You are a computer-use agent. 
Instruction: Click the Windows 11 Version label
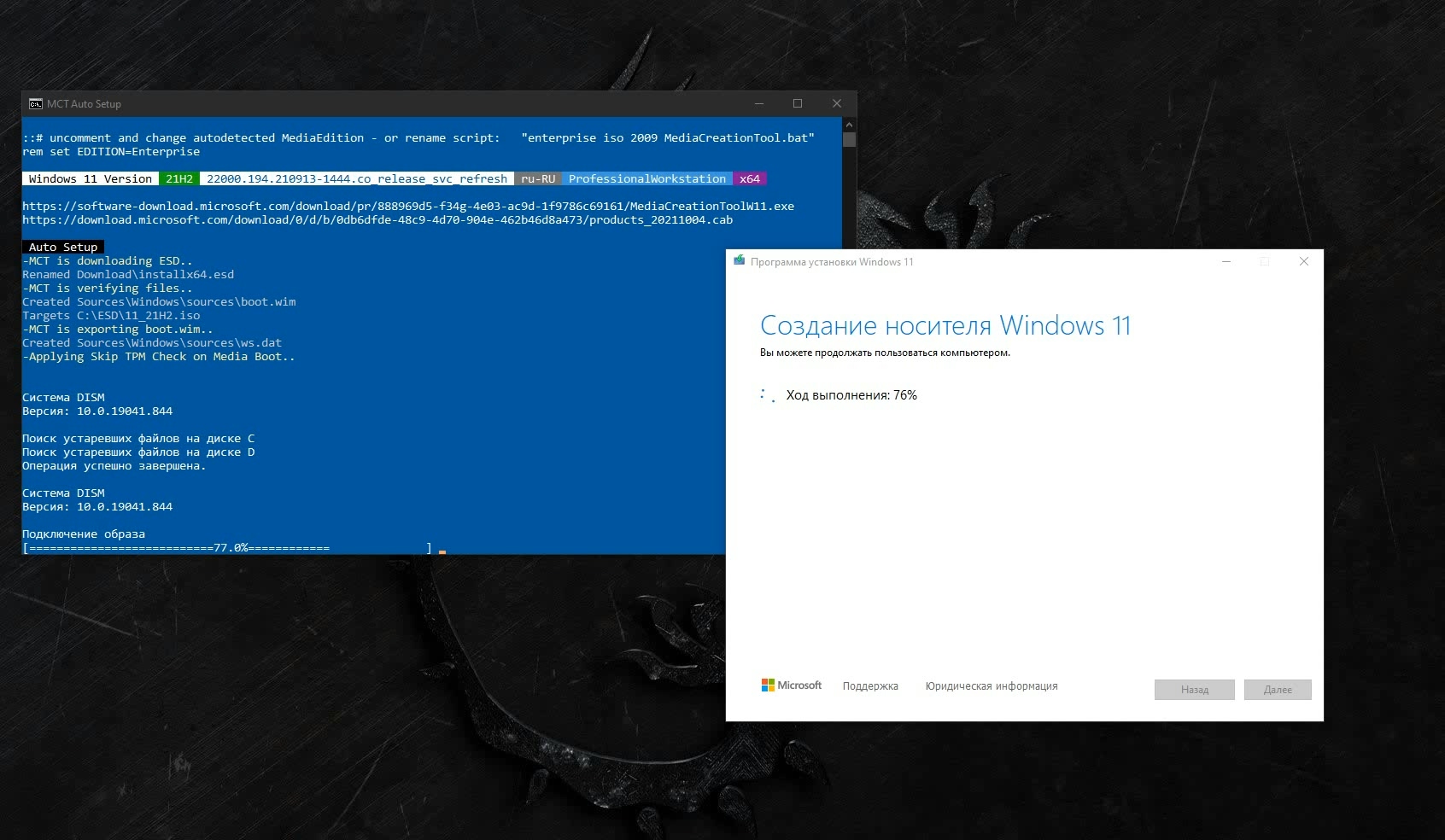pos(91,179)
